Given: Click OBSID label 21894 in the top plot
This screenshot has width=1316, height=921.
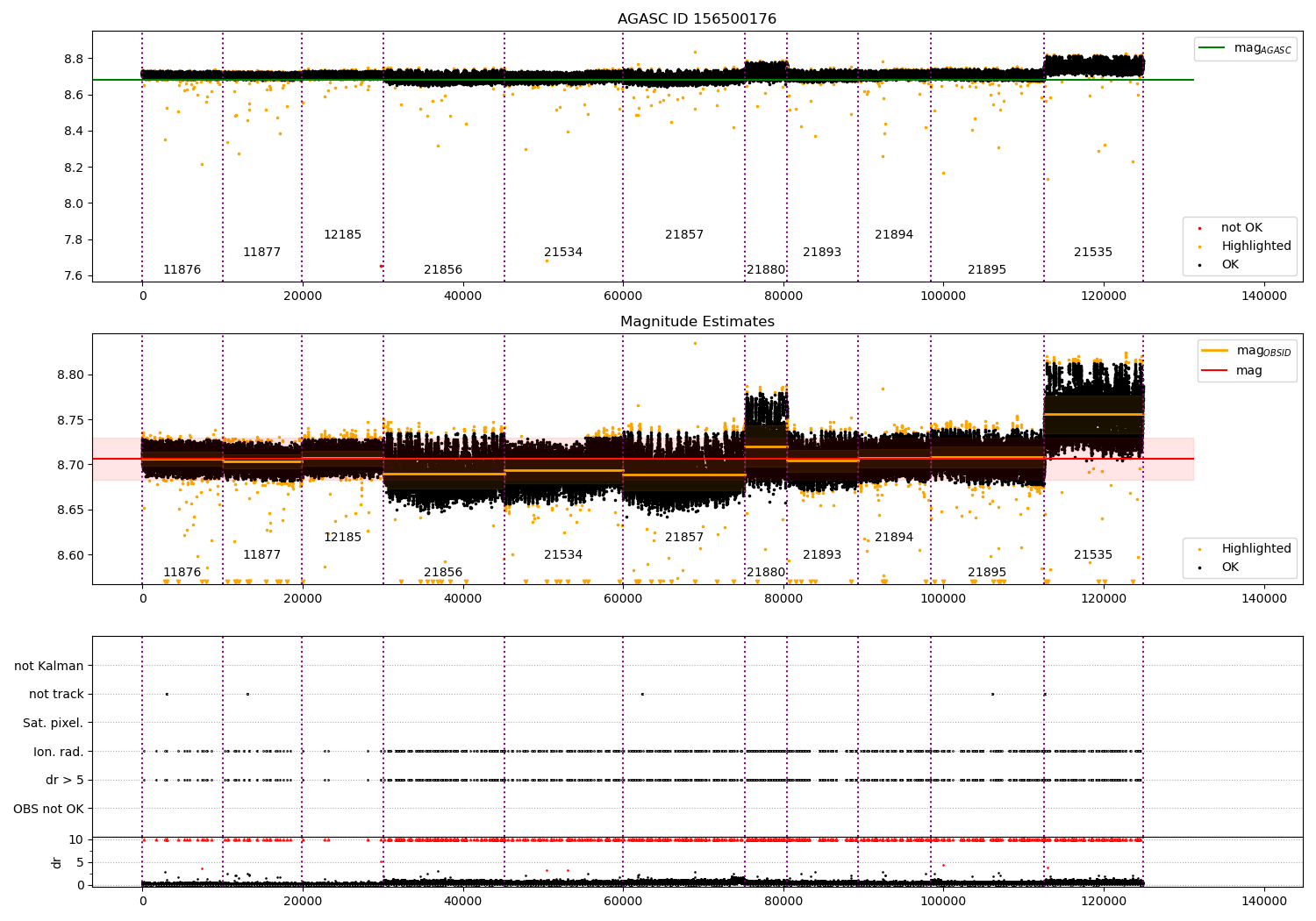Looking at the screenshot, I should click(x=894, y=235).
